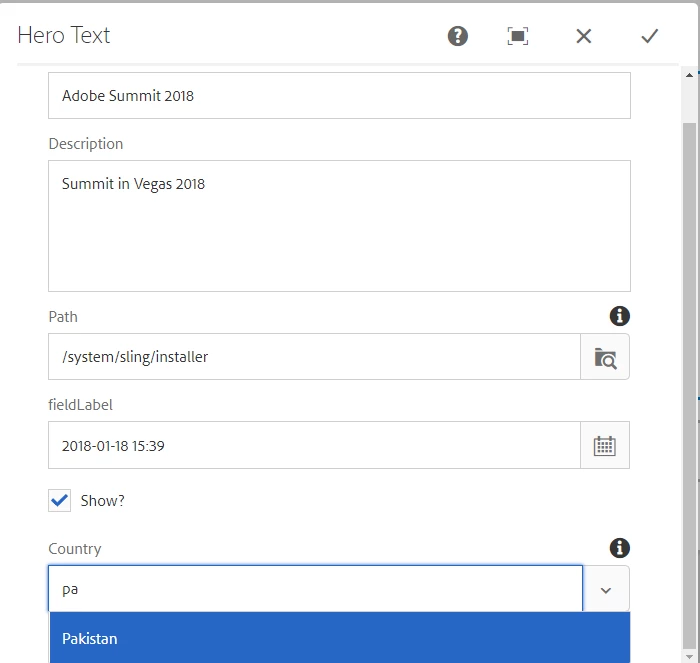Open the path browser folder-search icon

pos(605,357)
